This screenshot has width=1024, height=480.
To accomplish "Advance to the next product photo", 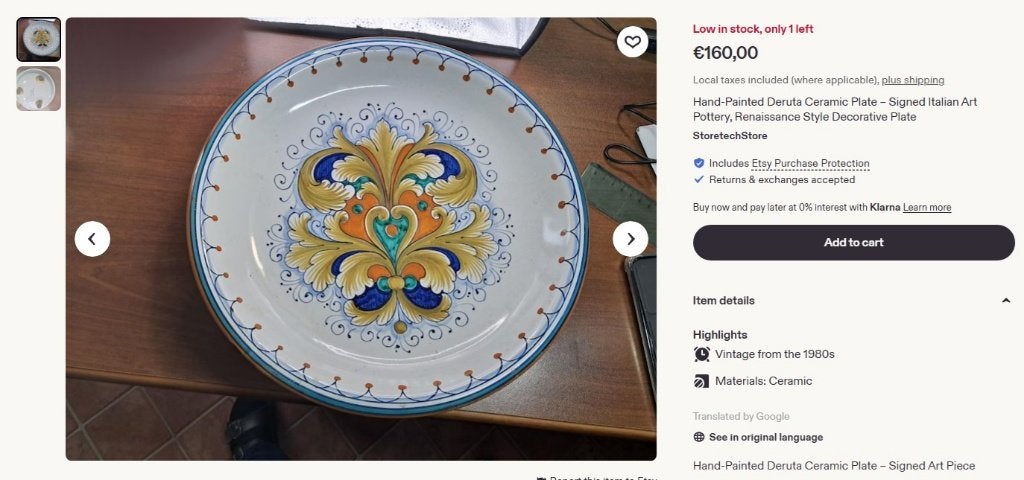I will (630, 239).
